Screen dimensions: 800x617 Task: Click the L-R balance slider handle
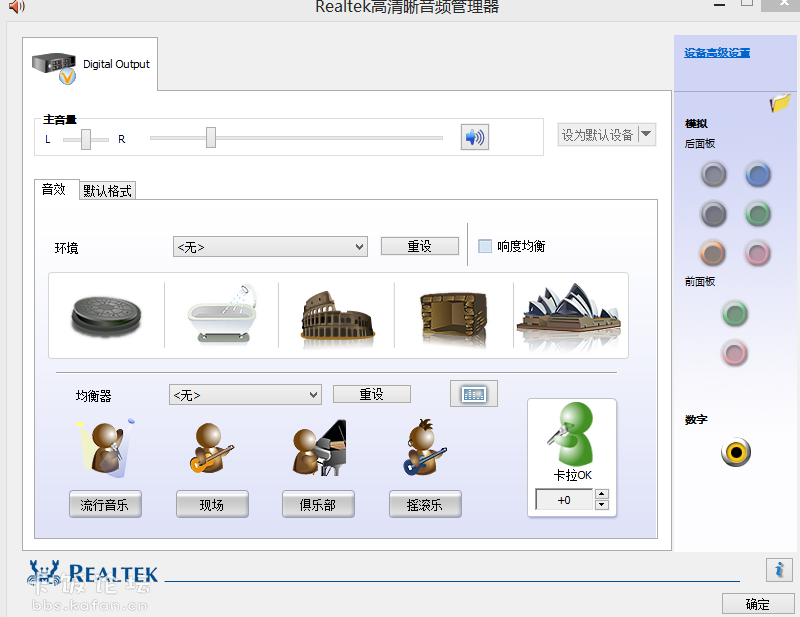(86, 139)
